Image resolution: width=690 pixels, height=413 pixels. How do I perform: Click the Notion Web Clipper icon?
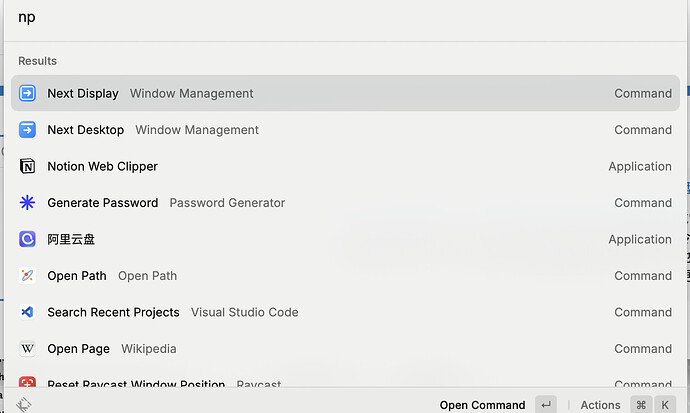(27, 166)
